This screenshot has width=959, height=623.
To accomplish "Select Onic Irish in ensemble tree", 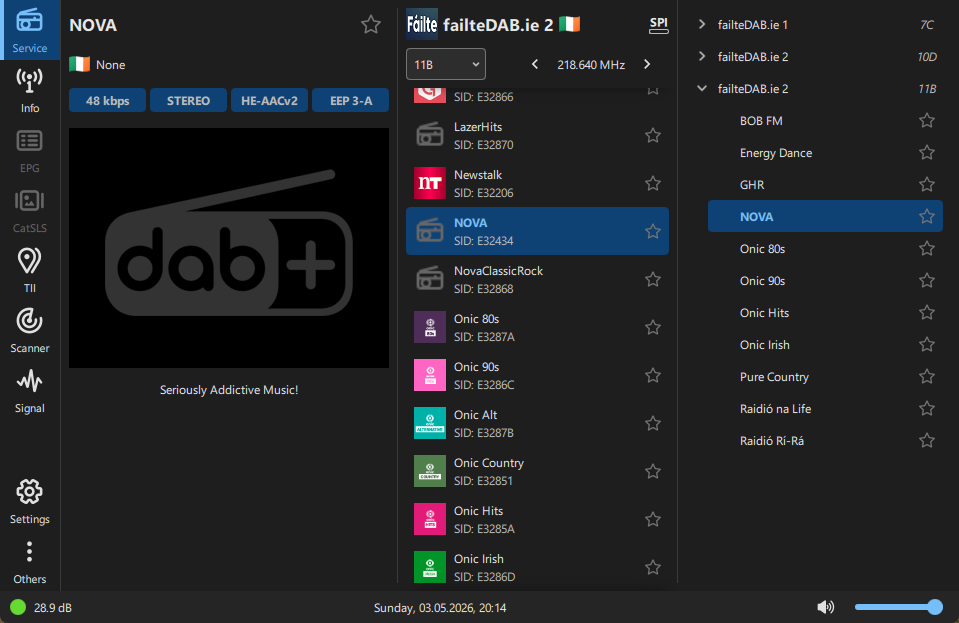I will pos(825,345).
